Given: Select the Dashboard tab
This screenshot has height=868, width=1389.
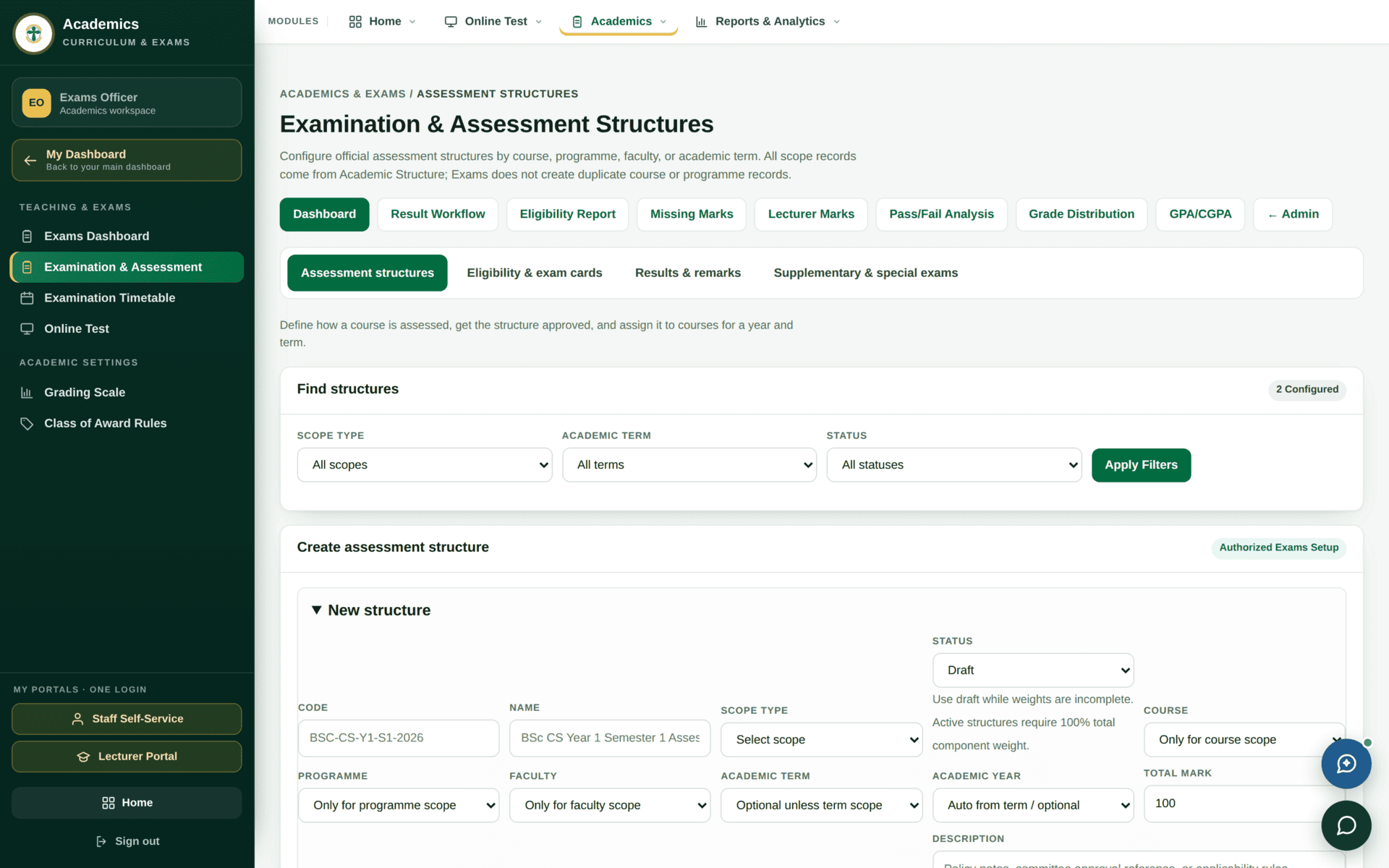Looking at the screenshot, I should click(324, 215).
